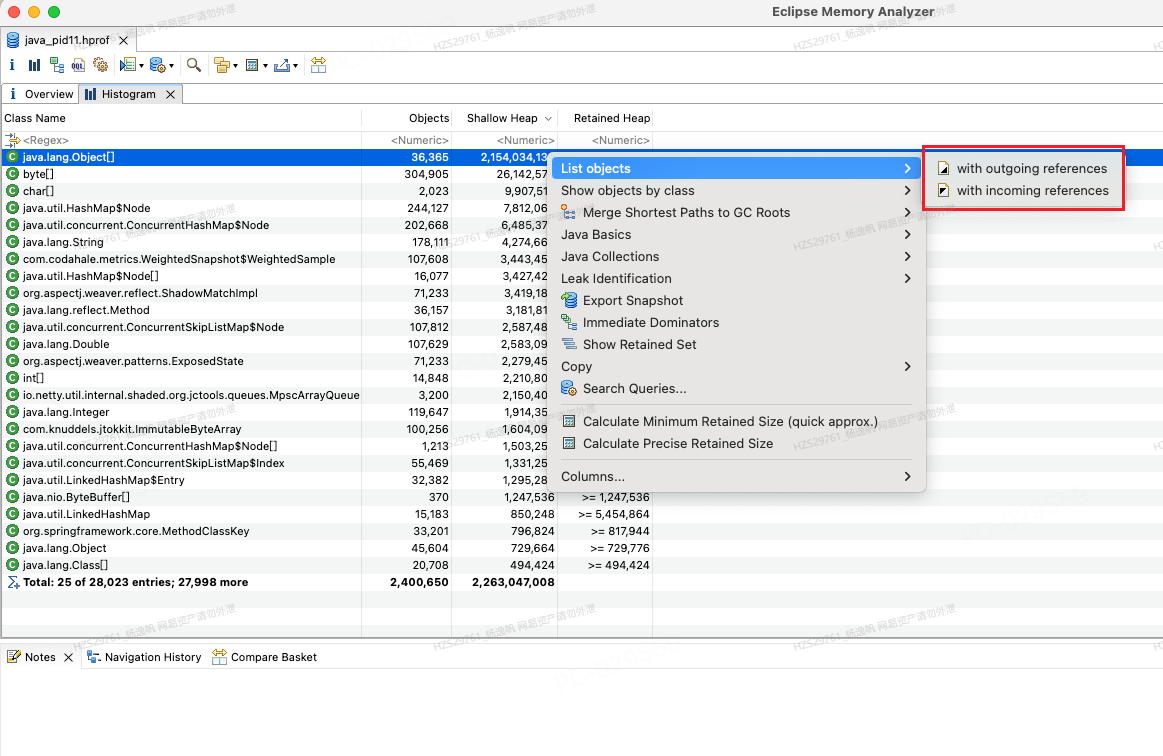Open the Dominator Tree toolbar icon
The height and width of the screenshot is (756, 1163).
tap(56, 65)
